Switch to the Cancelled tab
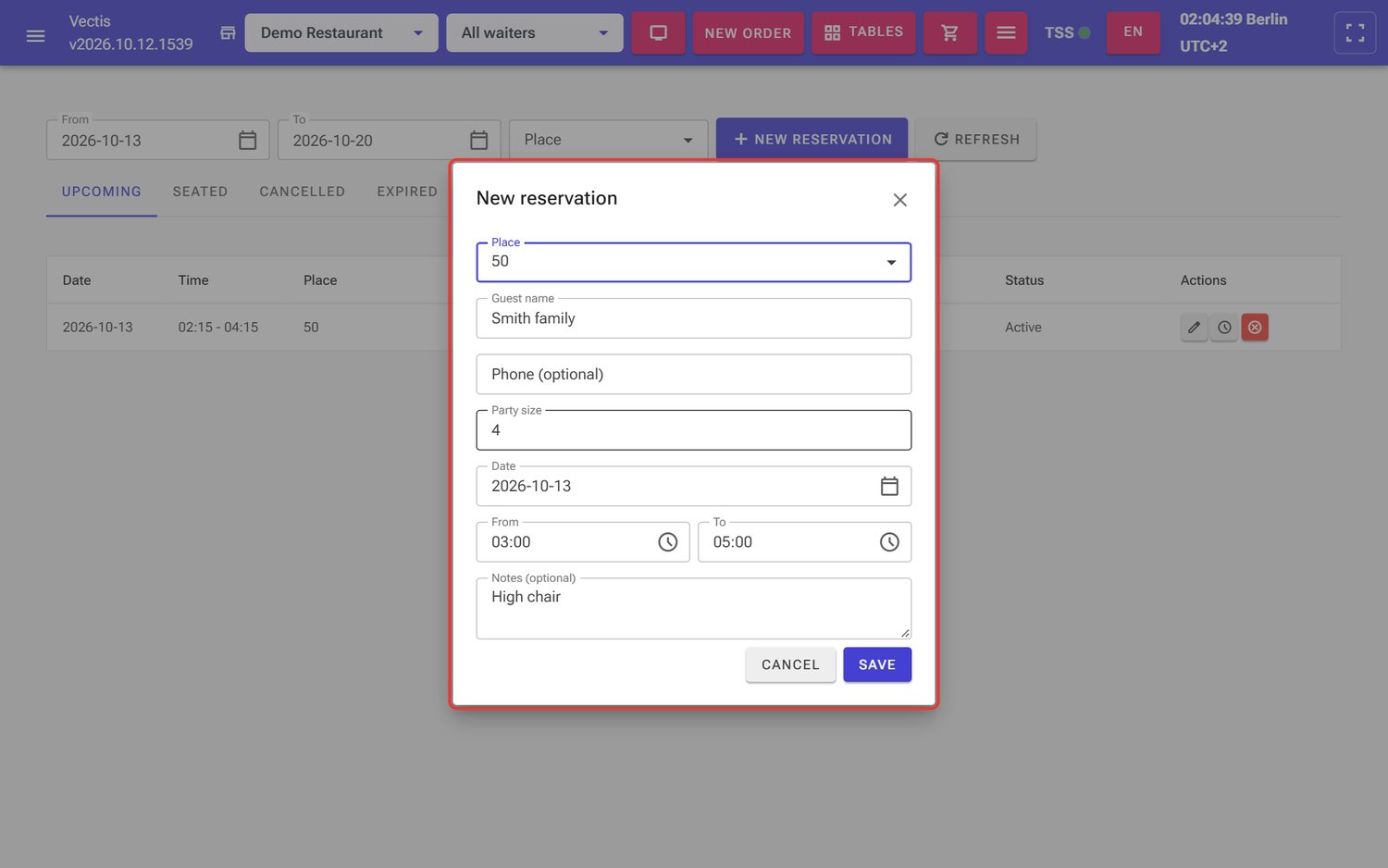The height and width of the screenshot is (868, 1388). (x=302, y=192)
